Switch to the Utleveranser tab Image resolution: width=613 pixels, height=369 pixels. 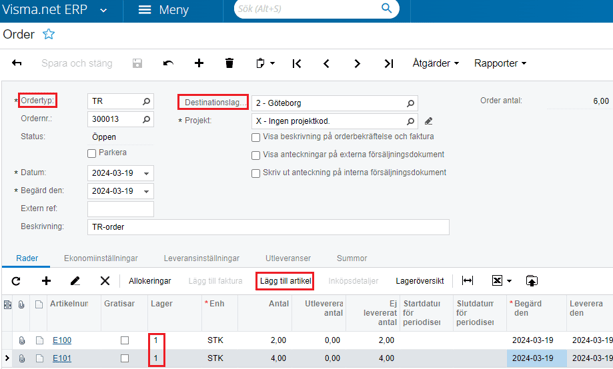[x=288, y=258]
